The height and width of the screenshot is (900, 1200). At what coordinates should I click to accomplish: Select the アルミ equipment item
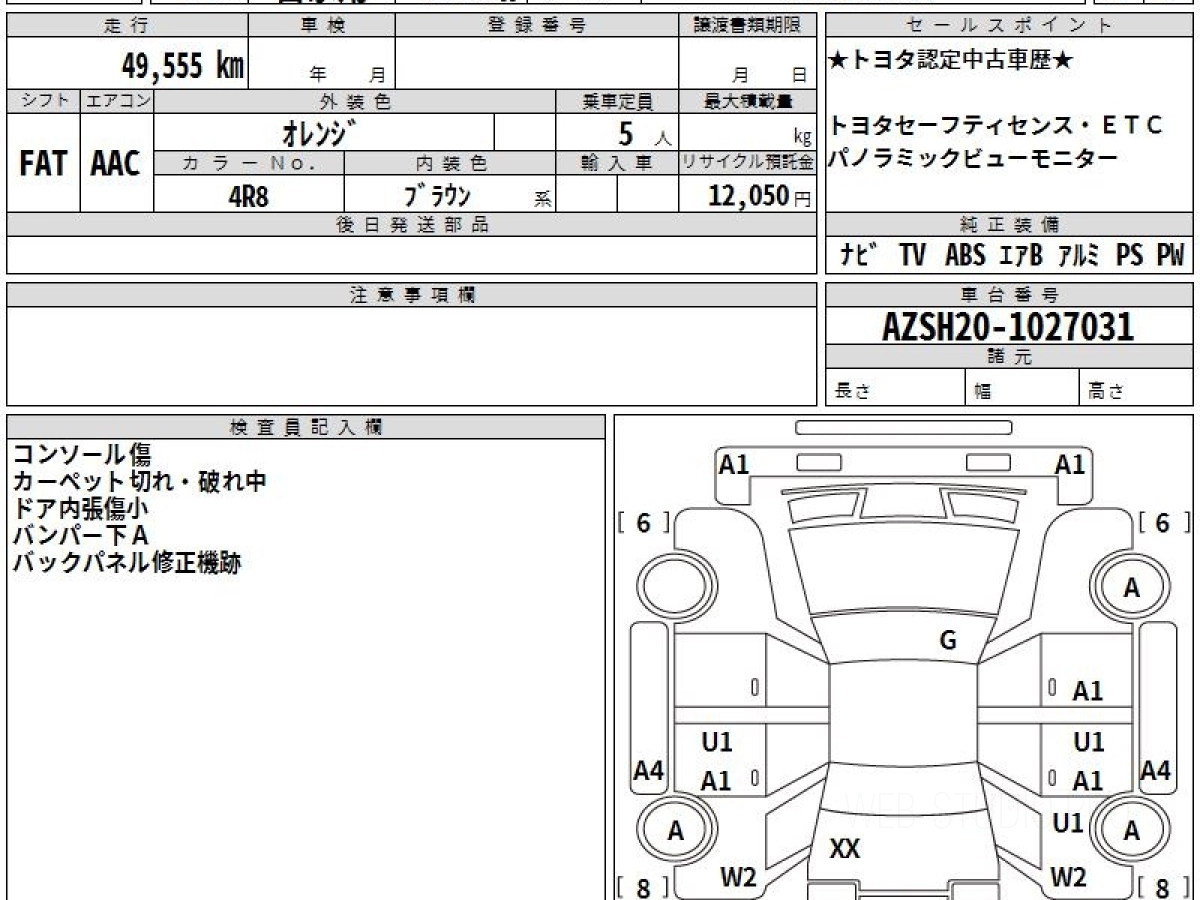tap(1080, 256)
